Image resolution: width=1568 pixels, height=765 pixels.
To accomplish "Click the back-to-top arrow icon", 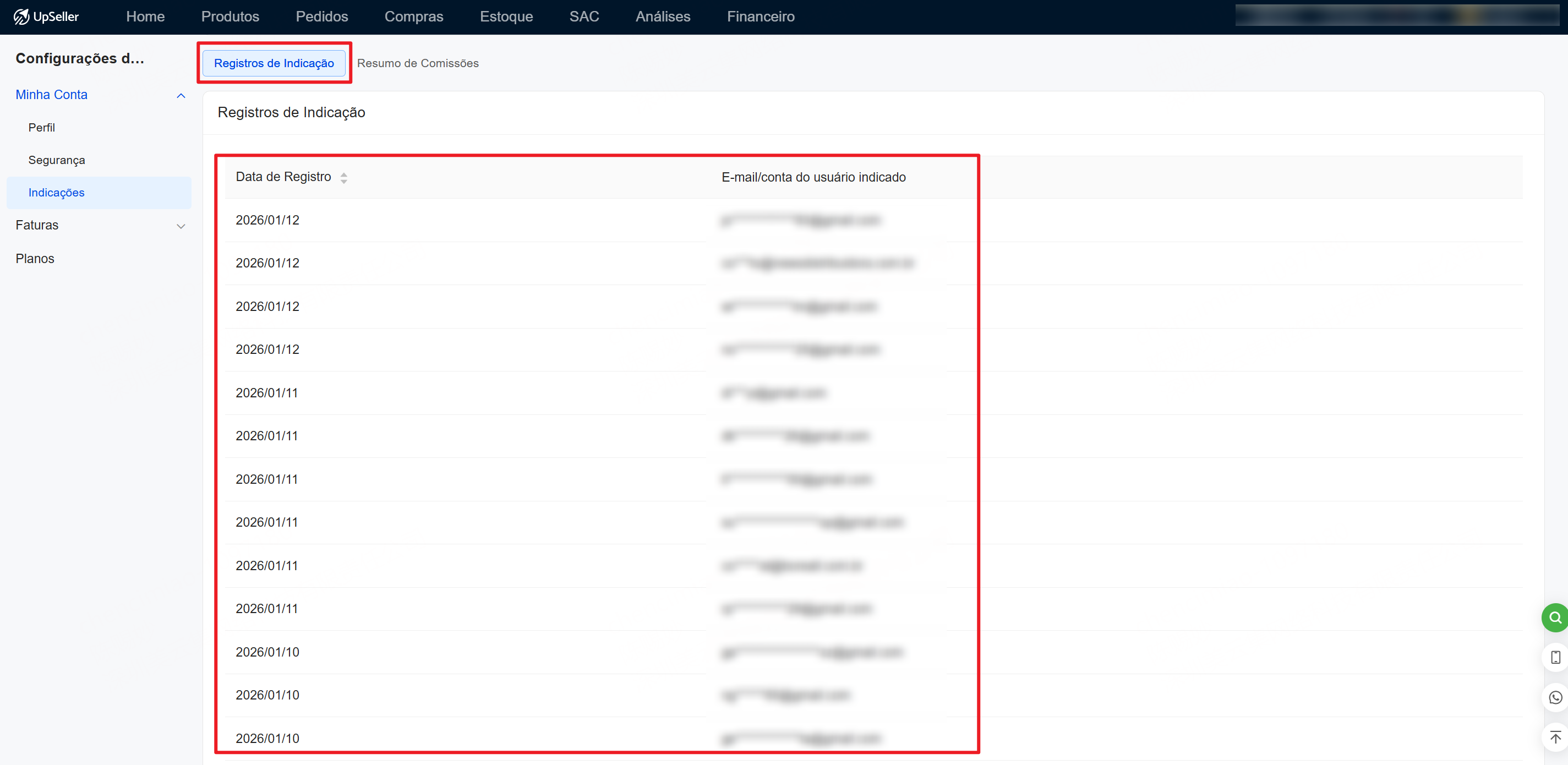I will (1555, 737).
